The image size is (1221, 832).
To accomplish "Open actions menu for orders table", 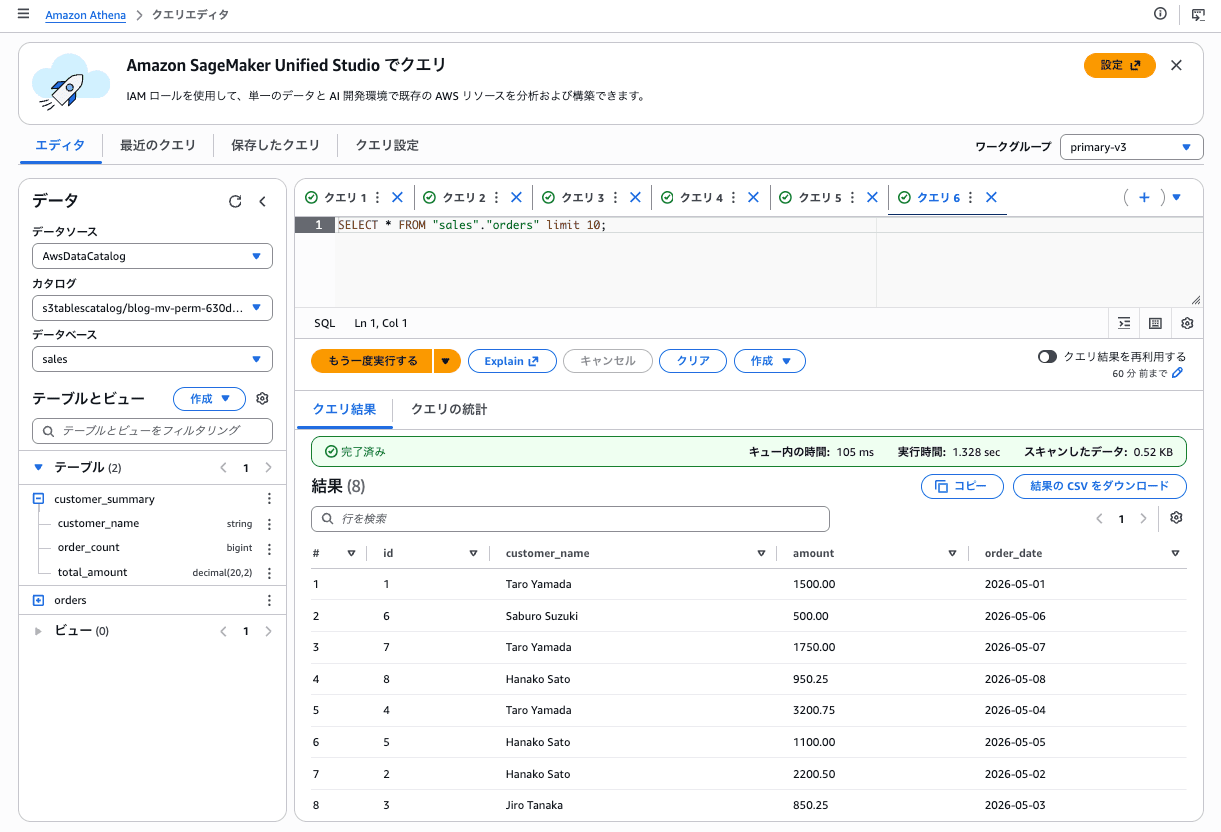I will [x=269, y=601].
